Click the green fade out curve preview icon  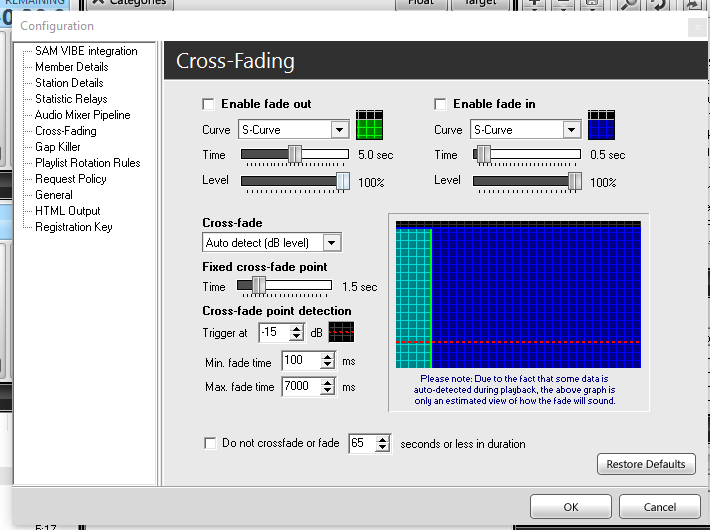pos(370,125)
